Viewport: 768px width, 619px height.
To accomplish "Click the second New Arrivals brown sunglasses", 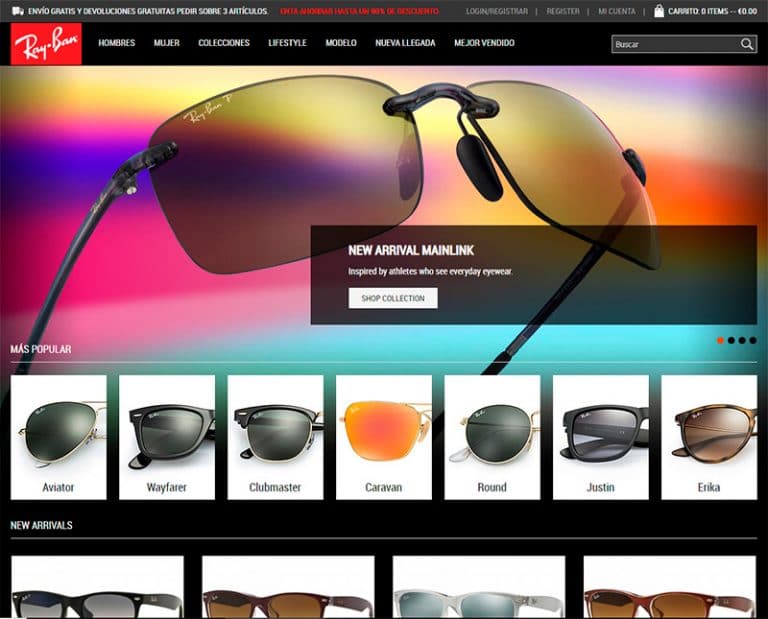I will [x=288, y=587].
